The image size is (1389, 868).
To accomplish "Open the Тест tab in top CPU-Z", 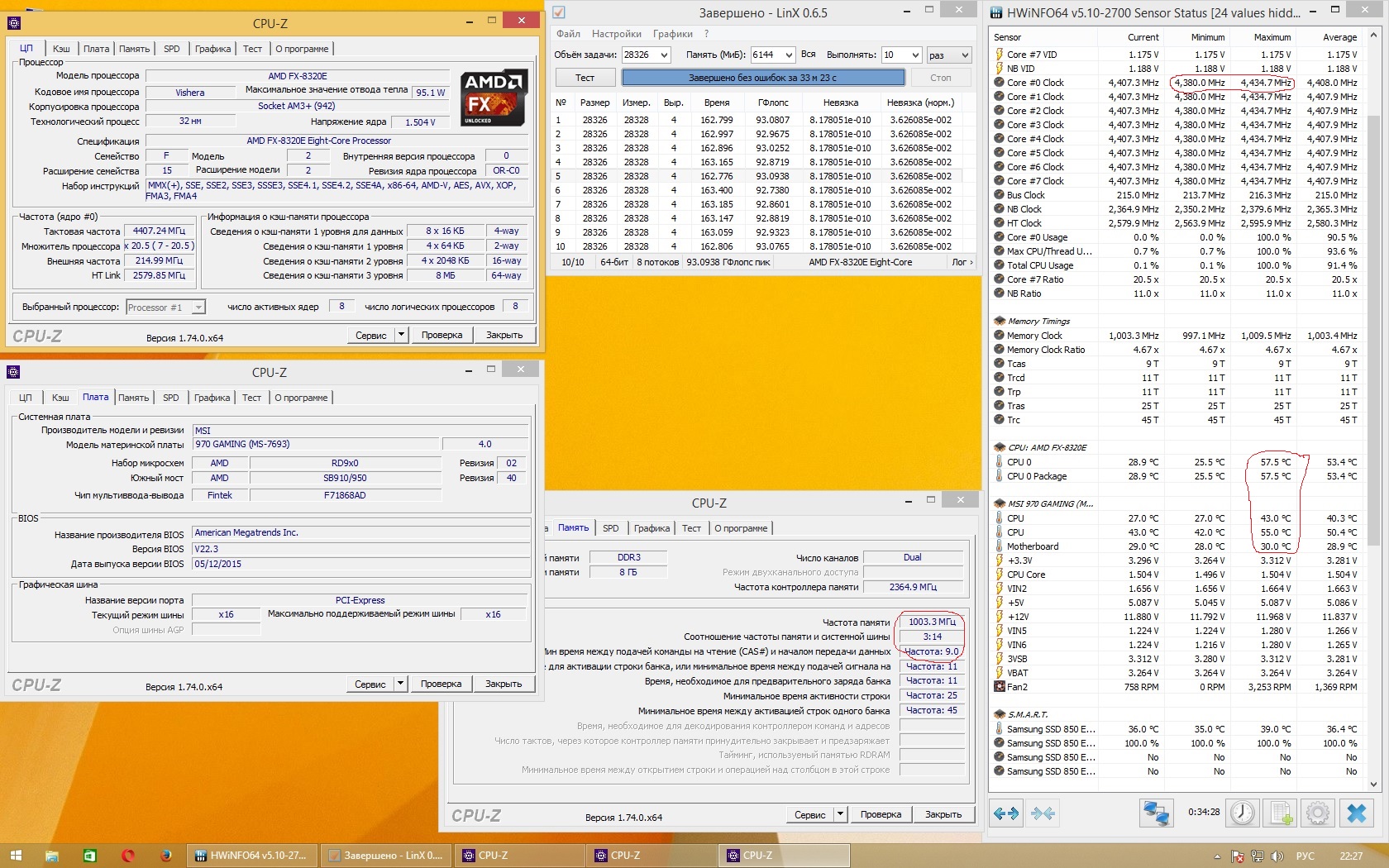I will (252, 49).
